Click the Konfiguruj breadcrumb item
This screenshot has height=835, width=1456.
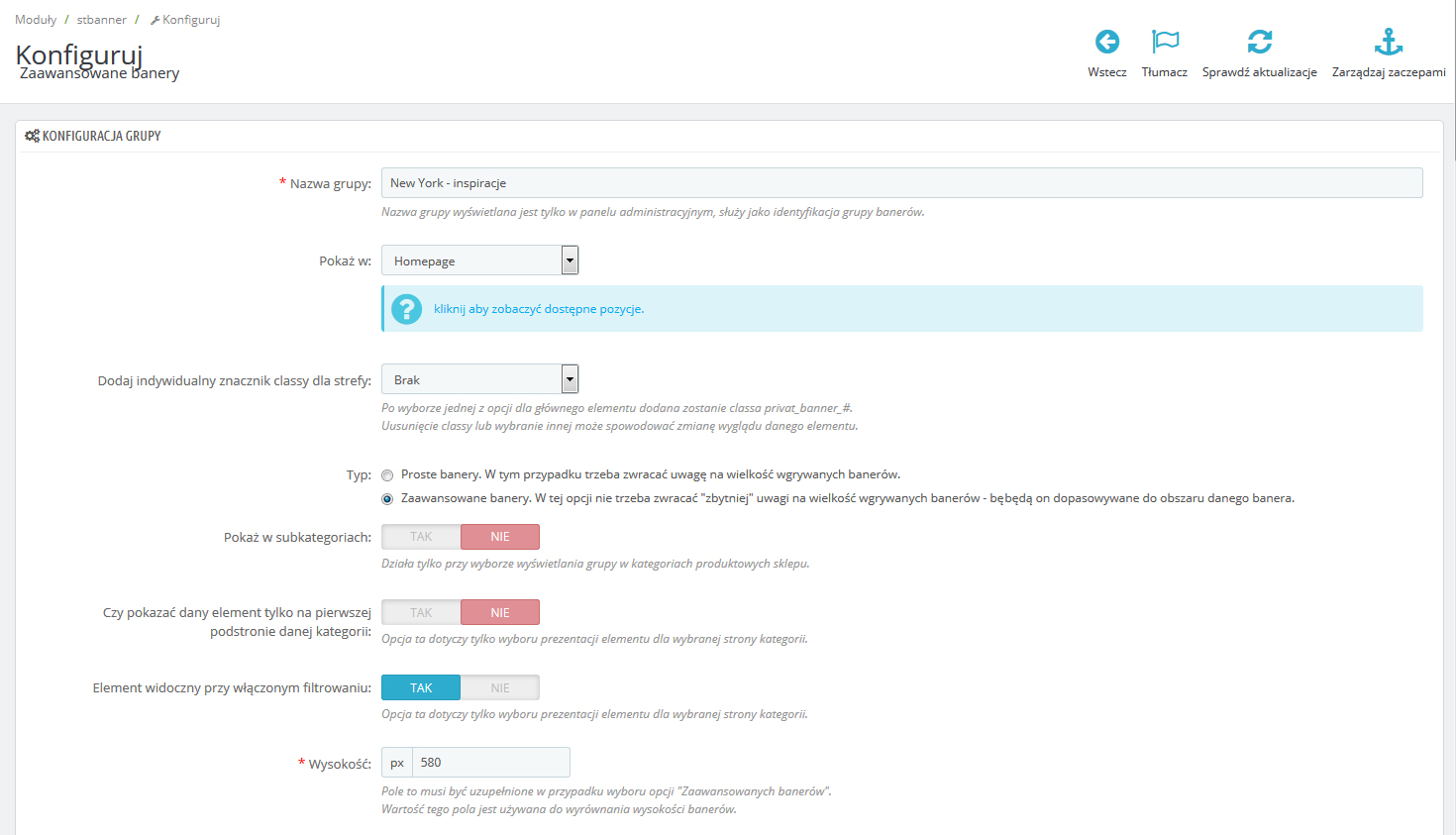tap(190, 20)
